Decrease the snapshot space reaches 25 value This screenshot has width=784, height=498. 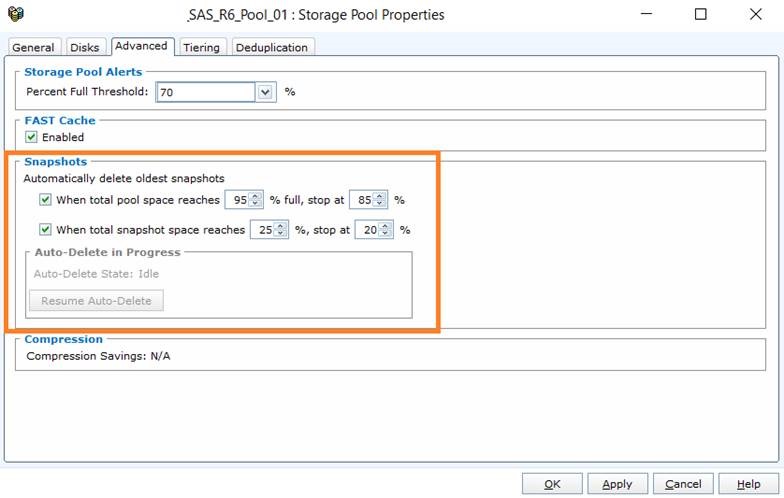point(280,233)
